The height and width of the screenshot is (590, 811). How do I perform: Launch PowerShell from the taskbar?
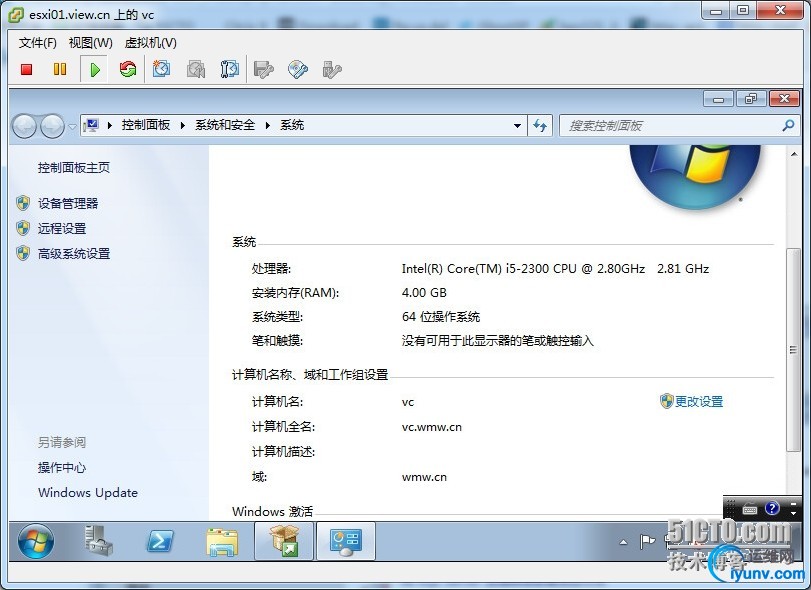pyautogui.click(x=159, y=541)
